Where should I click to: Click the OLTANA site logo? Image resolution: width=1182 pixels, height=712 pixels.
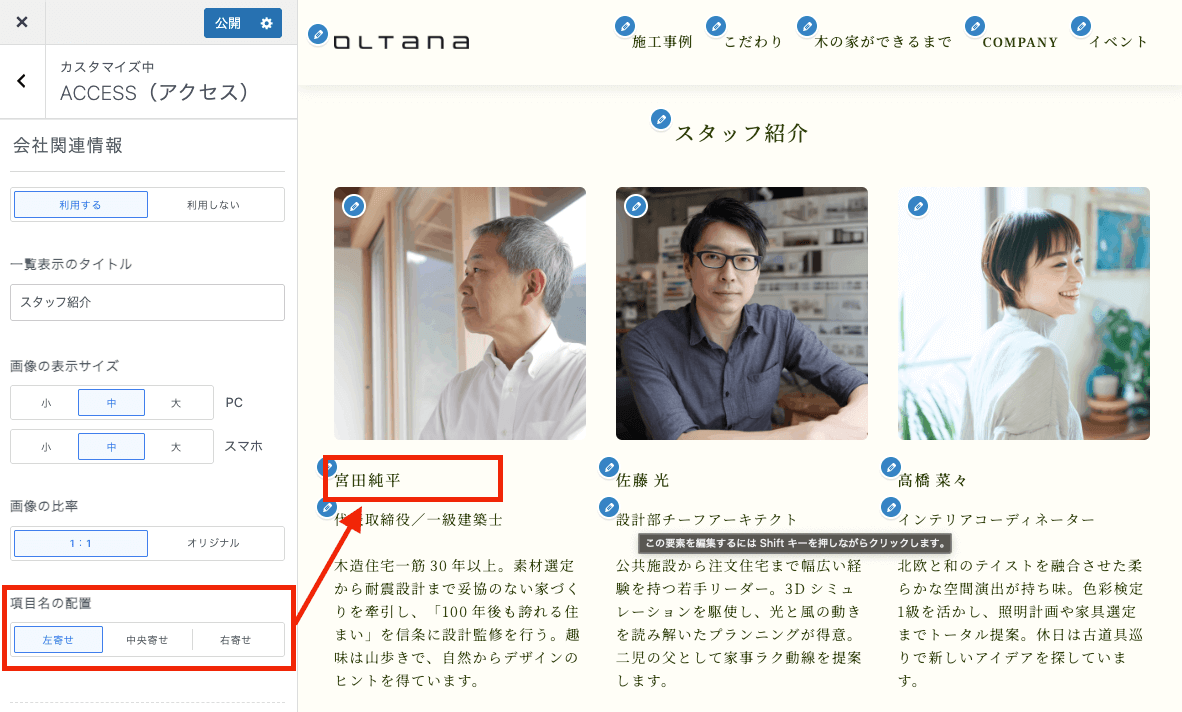[x=402, y=42]
